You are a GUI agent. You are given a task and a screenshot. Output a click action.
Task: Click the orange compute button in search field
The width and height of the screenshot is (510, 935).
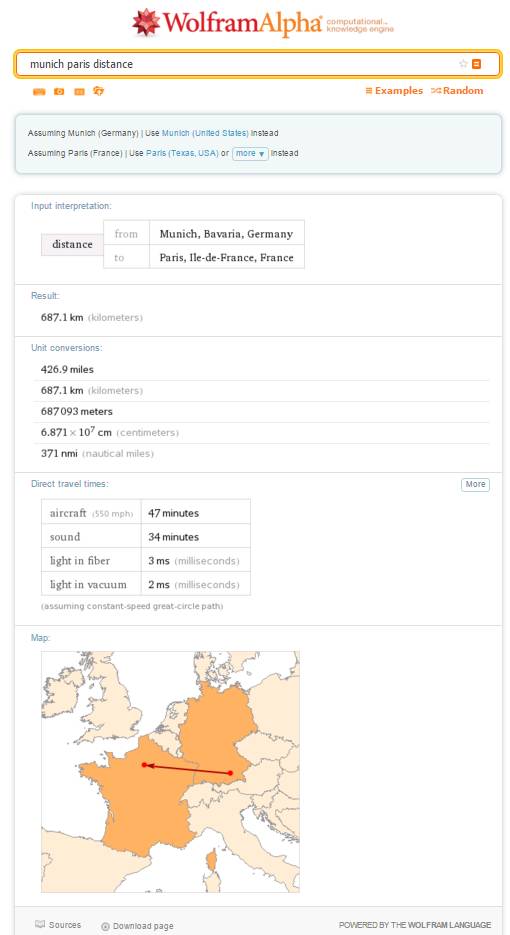(476, 64)
